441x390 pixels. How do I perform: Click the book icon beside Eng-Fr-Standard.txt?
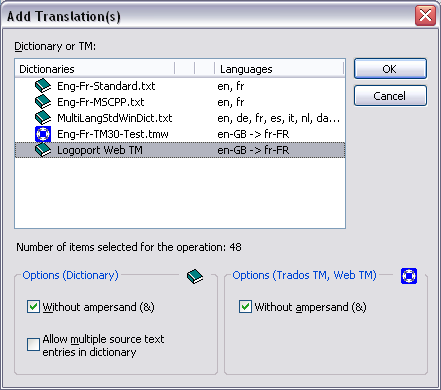click(43, 86)
